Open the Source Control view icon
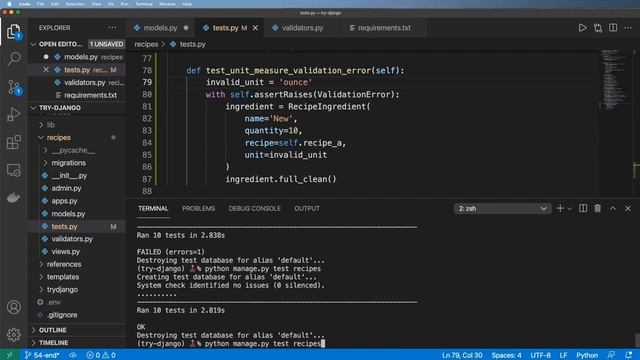This screenshot has width=640, height=360. pos(13,87)
